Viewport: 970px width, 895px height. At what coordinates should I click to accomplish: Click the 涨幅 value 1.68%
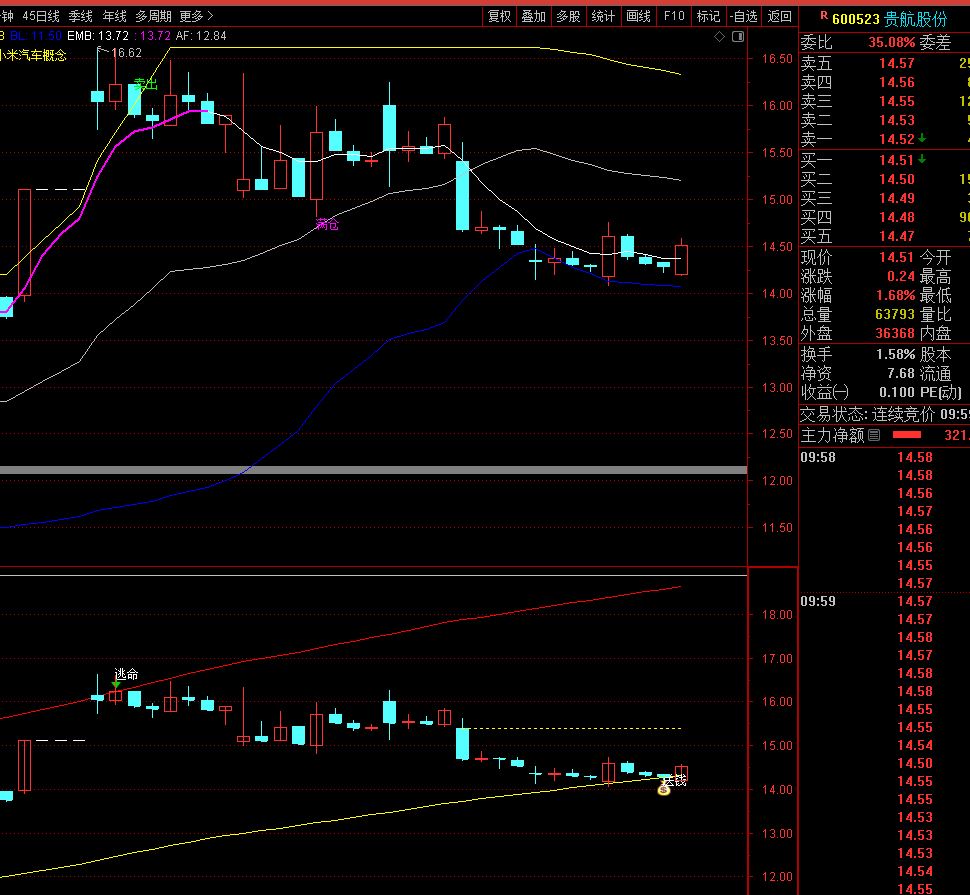(x=895, y=296)
